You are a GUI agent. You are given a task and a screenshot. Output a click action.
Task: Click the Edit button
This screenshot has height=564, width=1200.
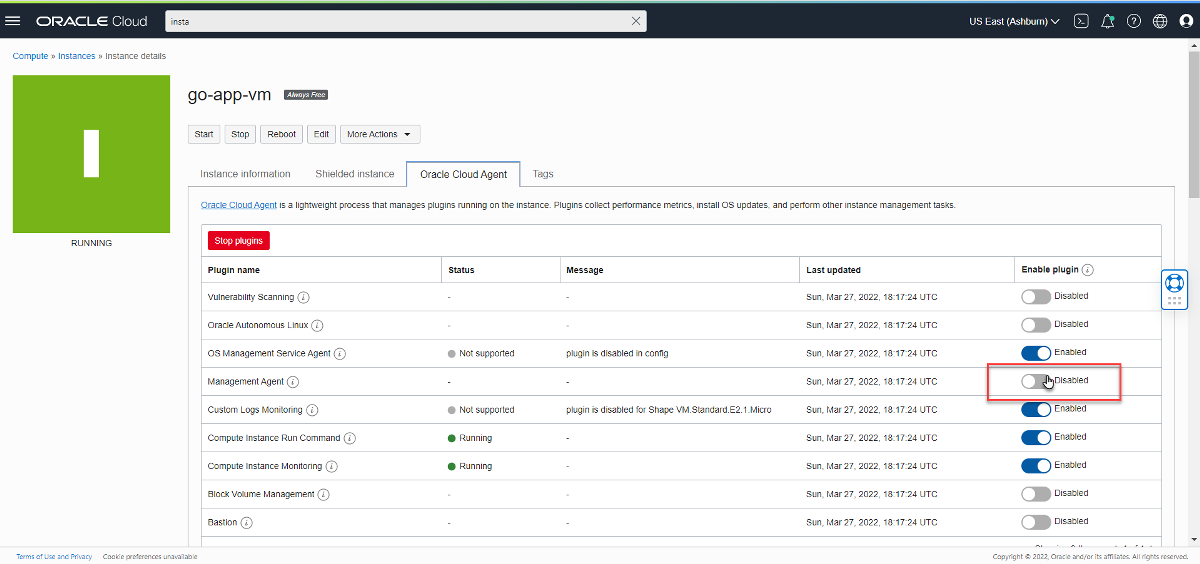pos(321,134)
